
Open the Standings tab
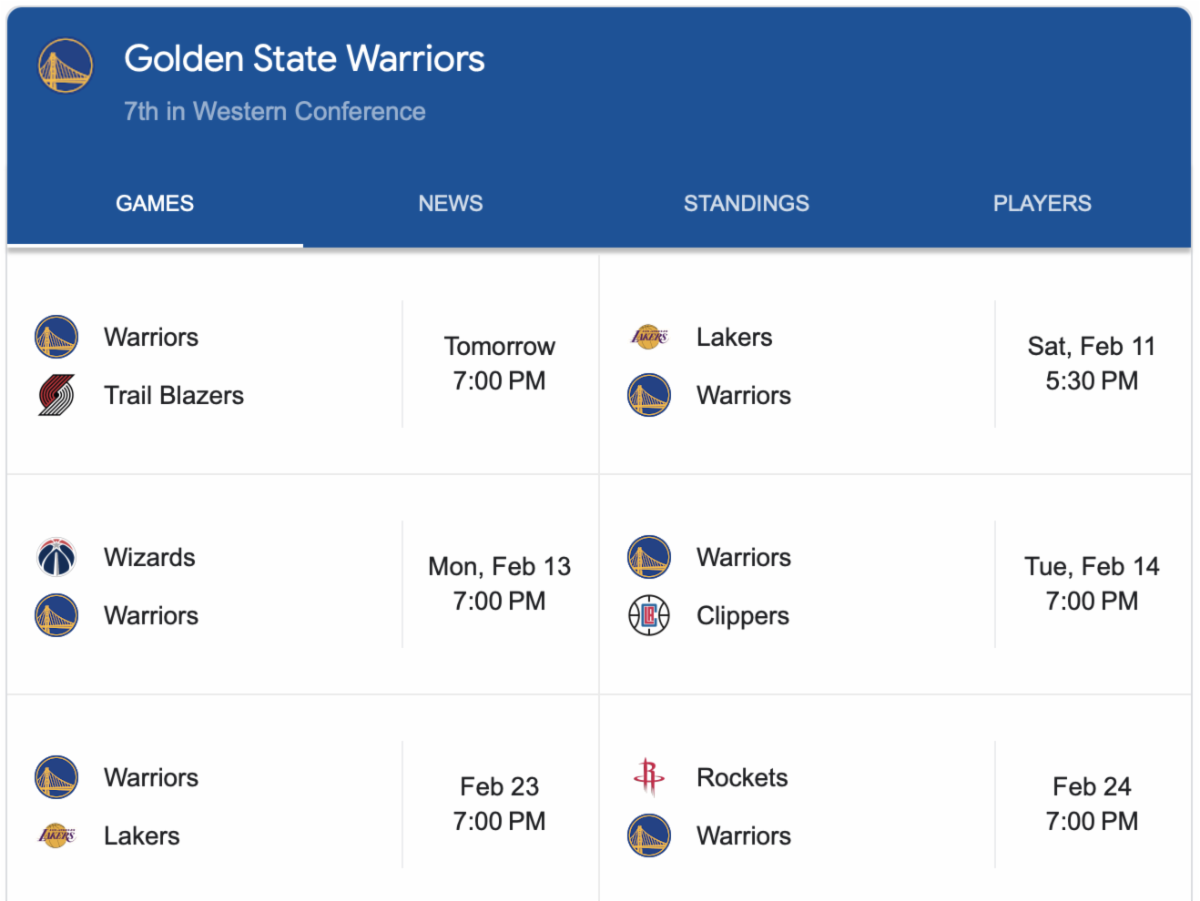(746, 204)
